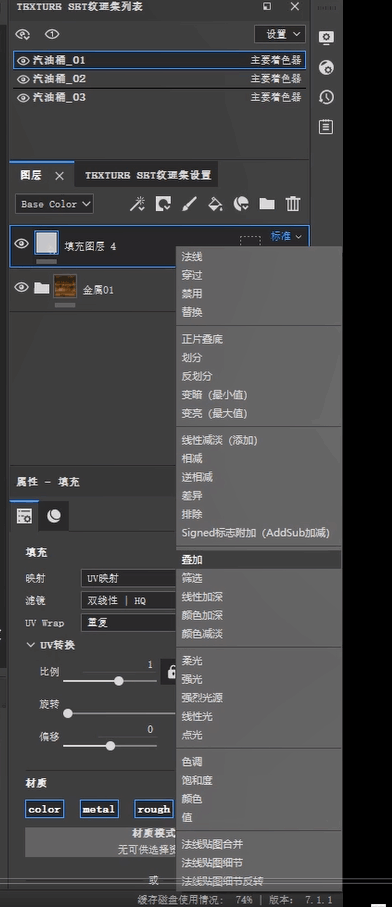
Task: Open the Base Color channel dropdown
Action: pos(54,204)
